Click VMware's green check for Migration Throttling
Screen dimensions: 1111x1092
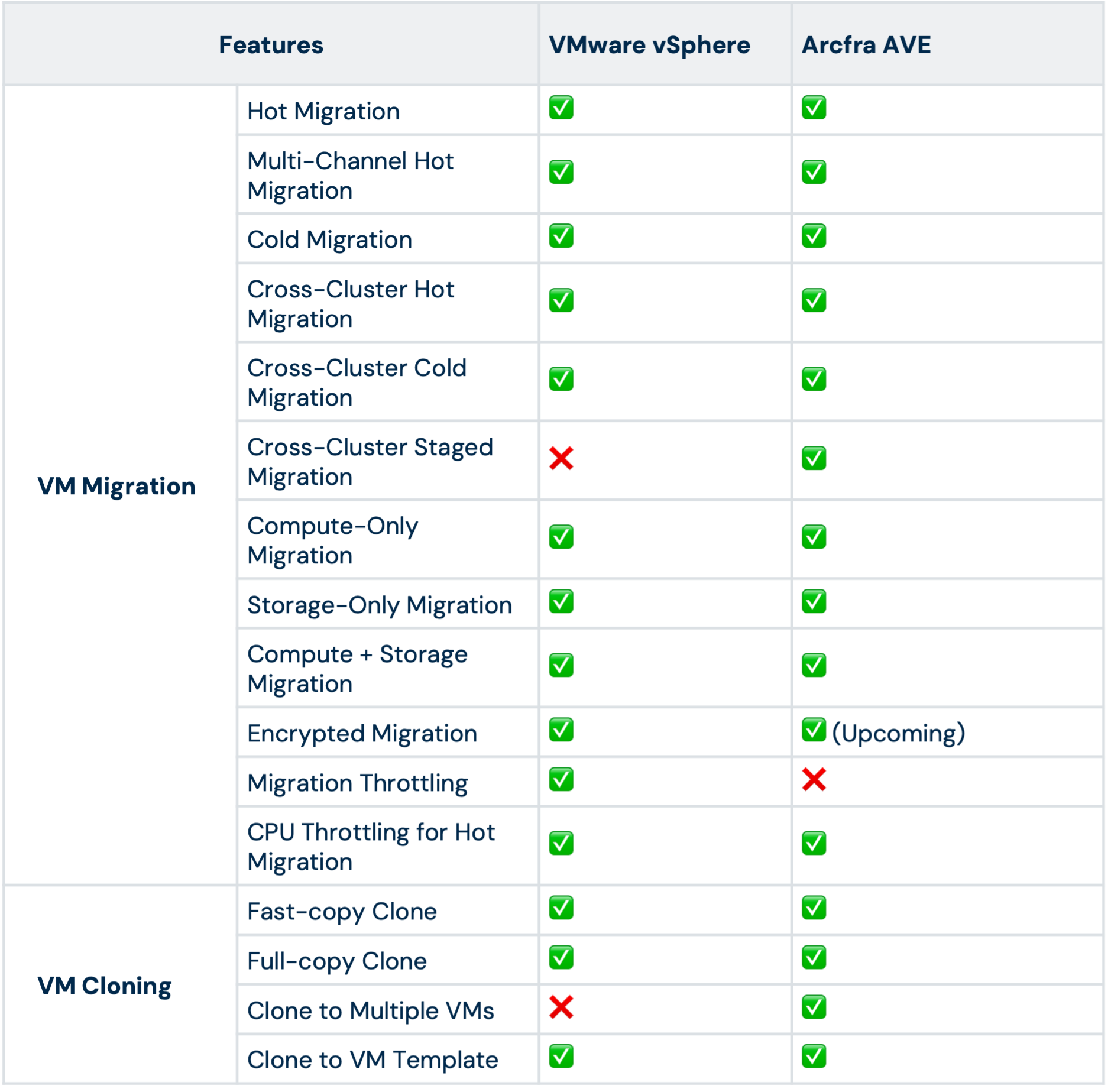point(561,779)
